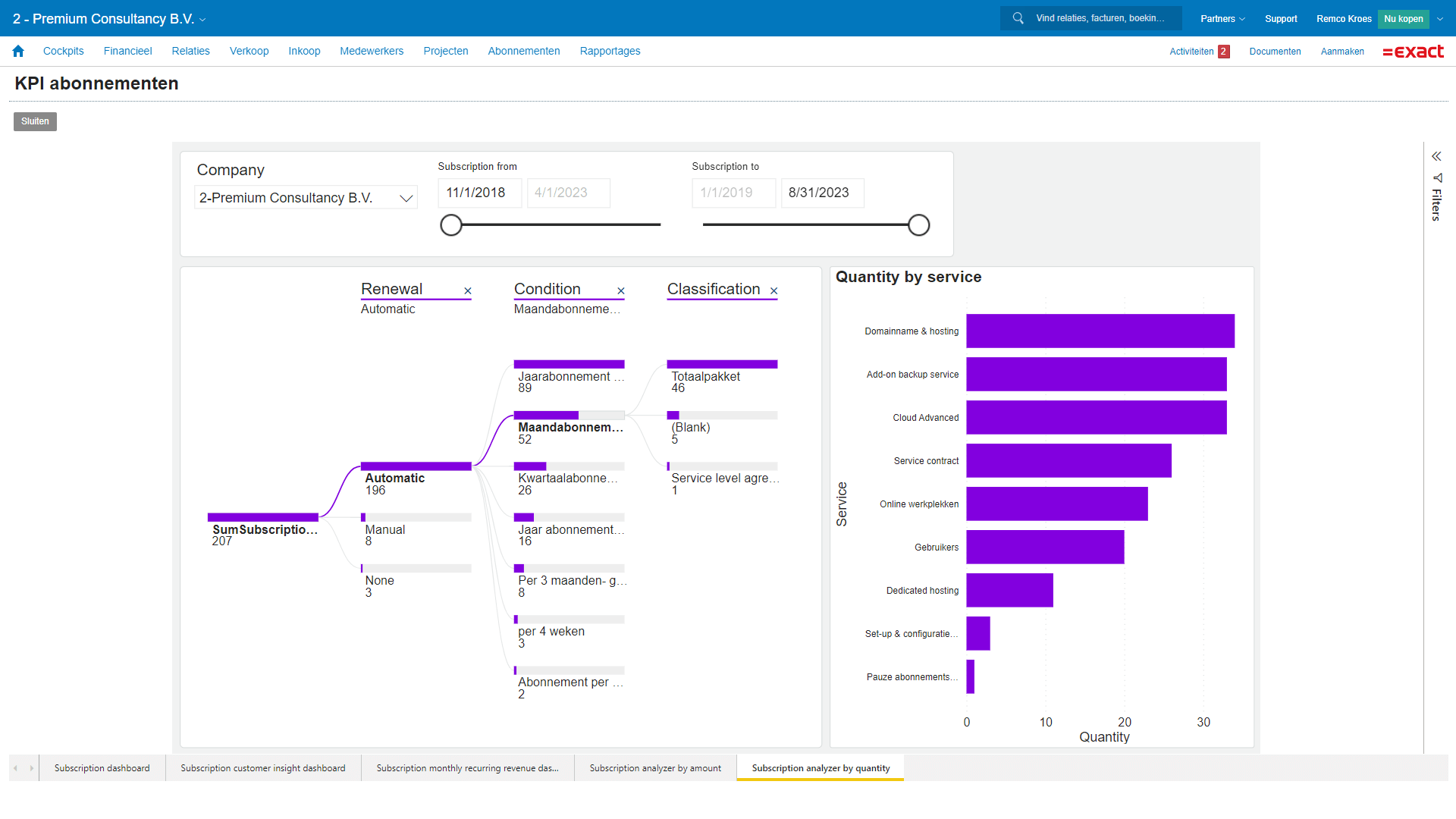This screenshot has height=819, width=1456.
Task: Expand the Filters pane double chevron
Action: pyautogui.click(x=1436, y=156)
